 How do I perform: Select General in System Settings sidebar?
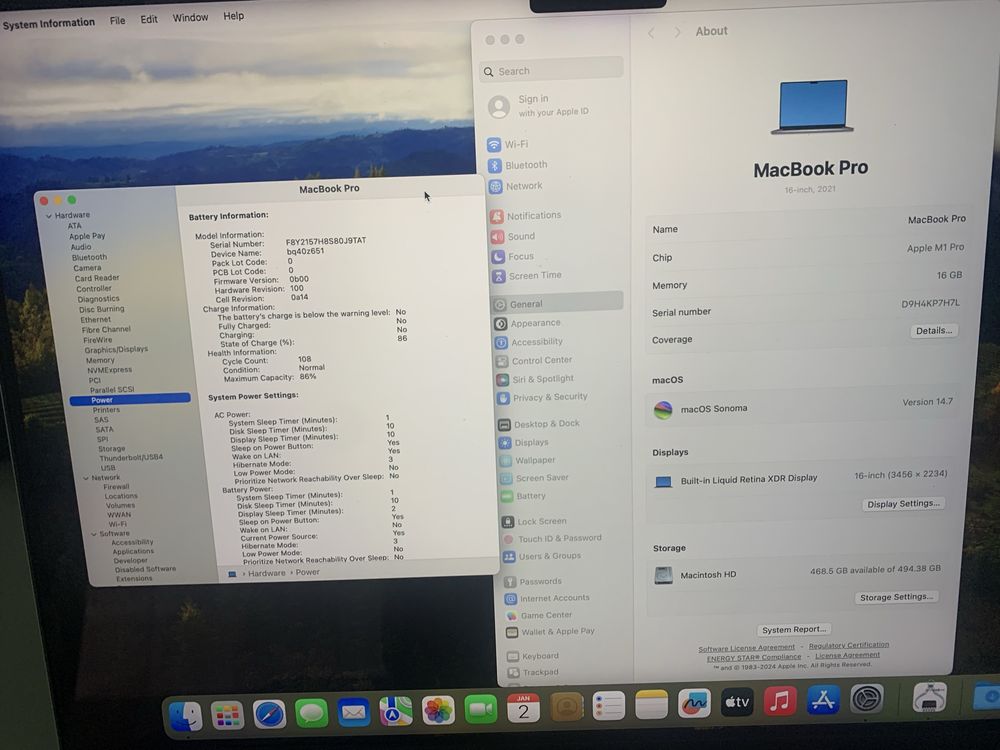tap(557, 304)
